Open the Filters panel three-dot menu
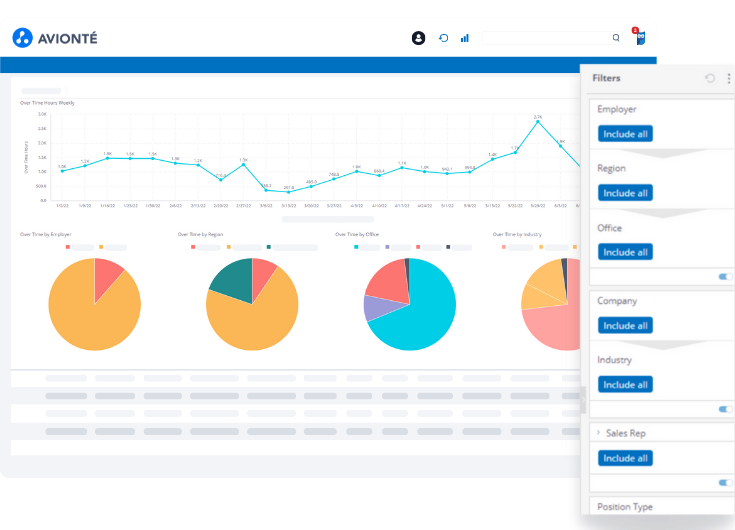 [728, 78]
